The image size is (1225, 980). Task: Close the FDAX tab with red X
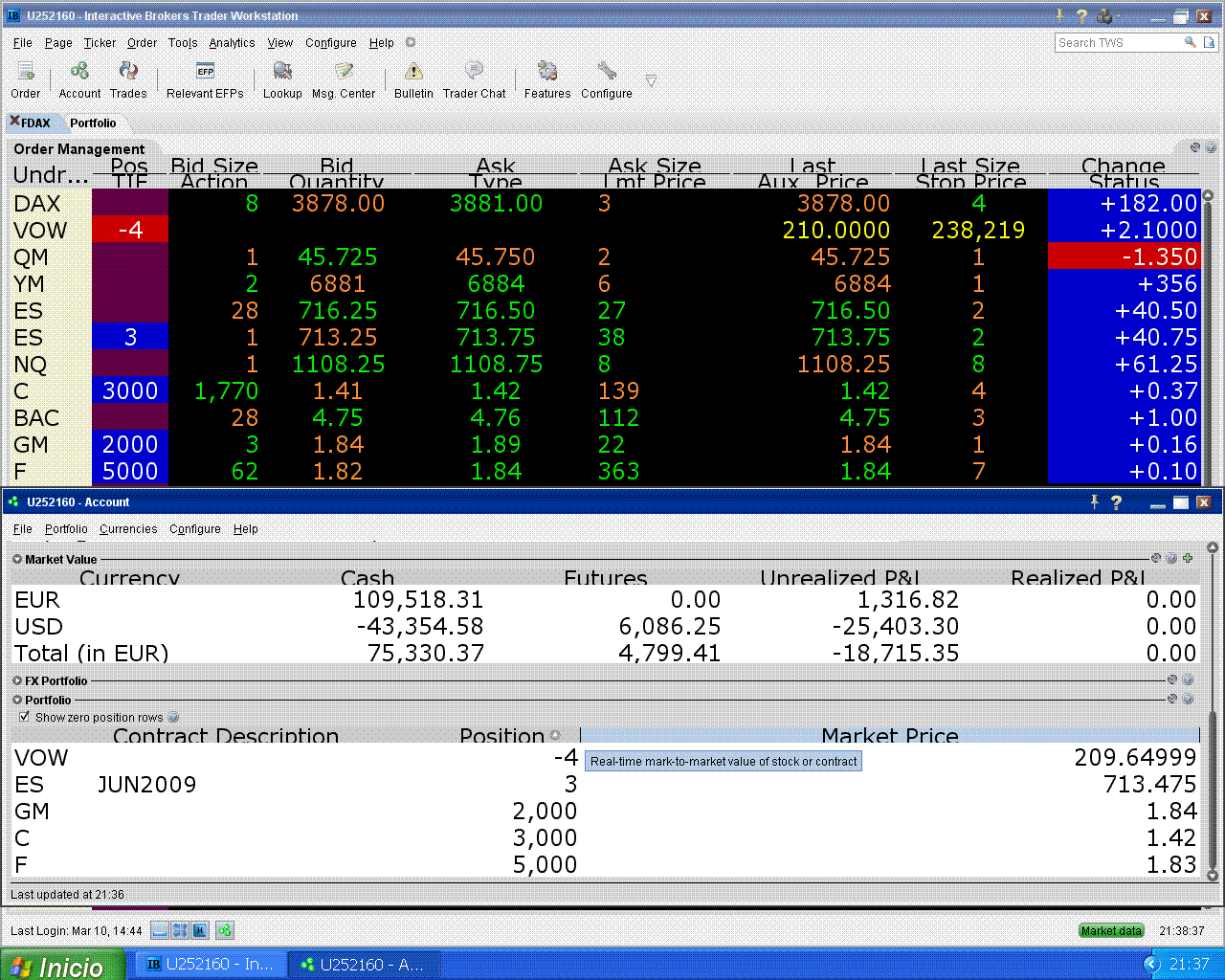[x=14, y=121]
